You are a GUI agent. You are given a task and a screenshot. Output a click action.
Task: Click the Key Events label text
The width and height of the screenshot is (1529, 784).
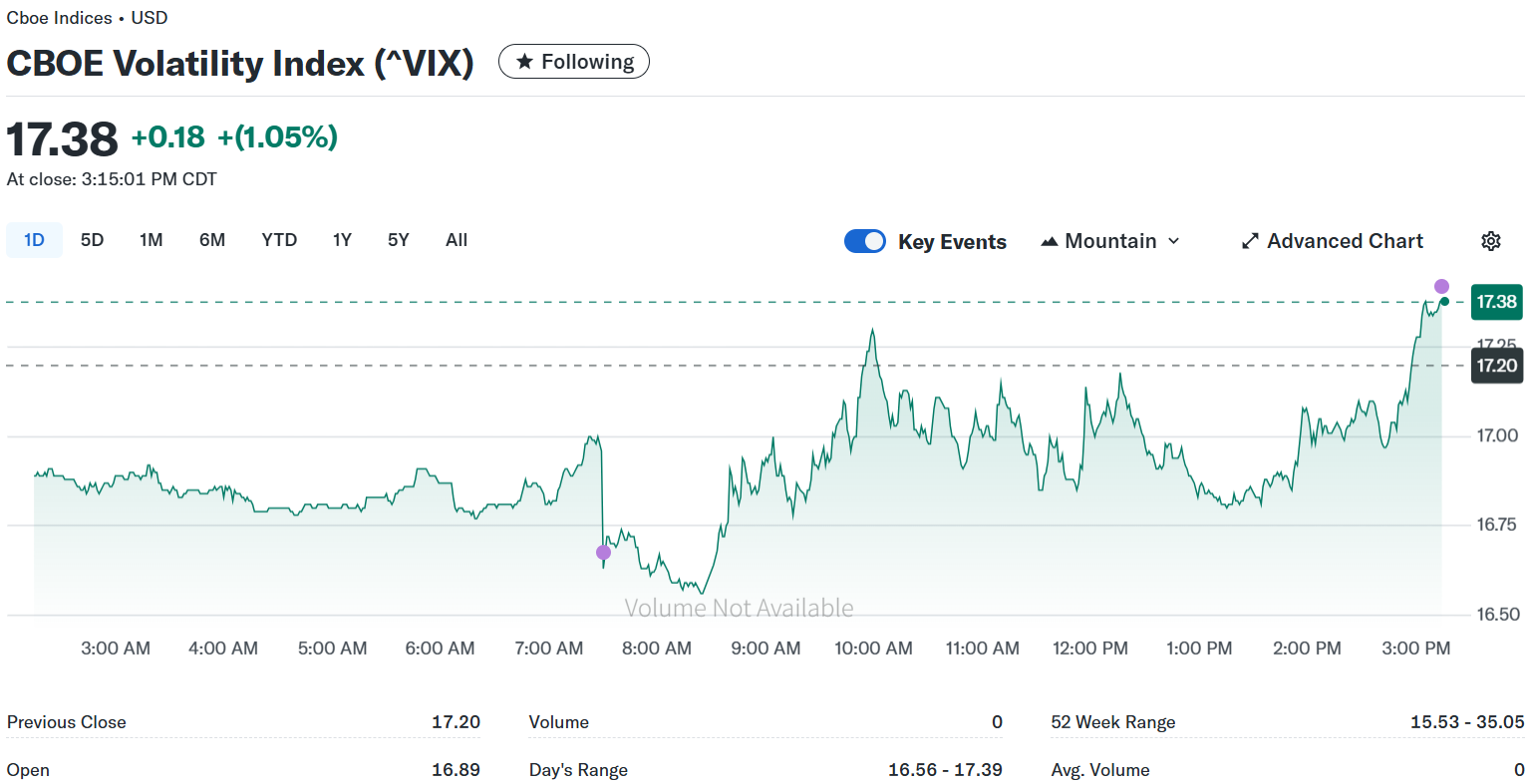(x=952, y=242)
